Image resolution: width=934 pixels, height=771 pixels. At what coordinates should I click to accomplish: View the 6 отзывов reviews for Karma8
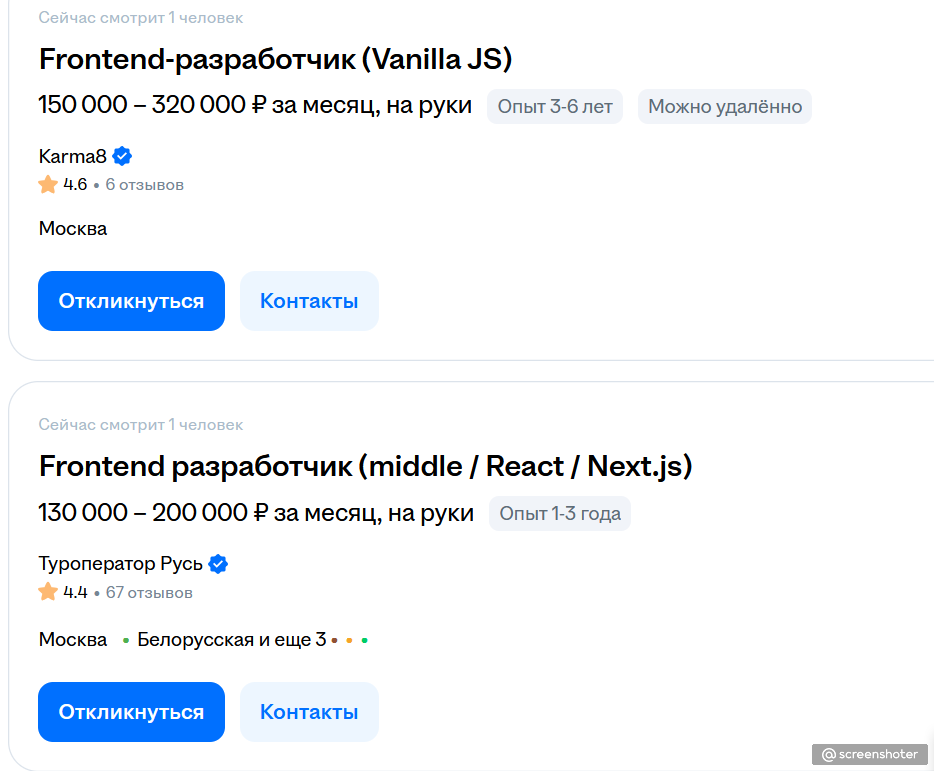pyautogui.click(x=144, y=185)
